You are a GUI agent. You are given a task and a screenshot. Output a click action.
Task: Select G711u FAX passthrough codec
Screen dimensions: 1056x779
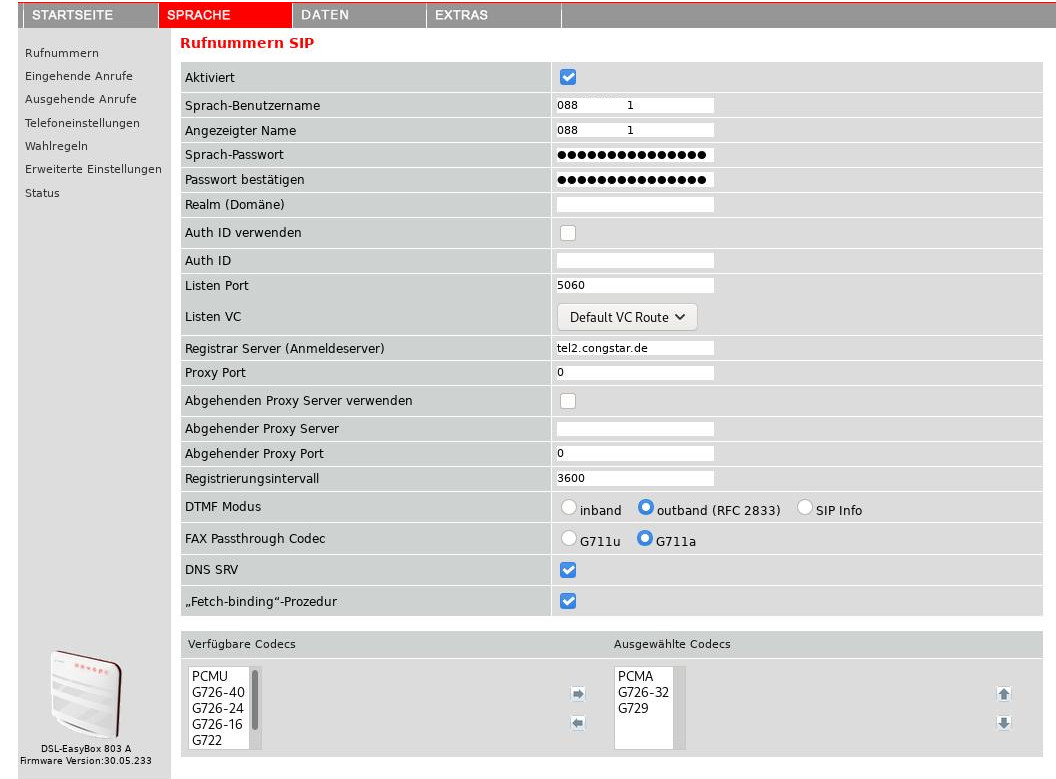[x=569, y=538]
